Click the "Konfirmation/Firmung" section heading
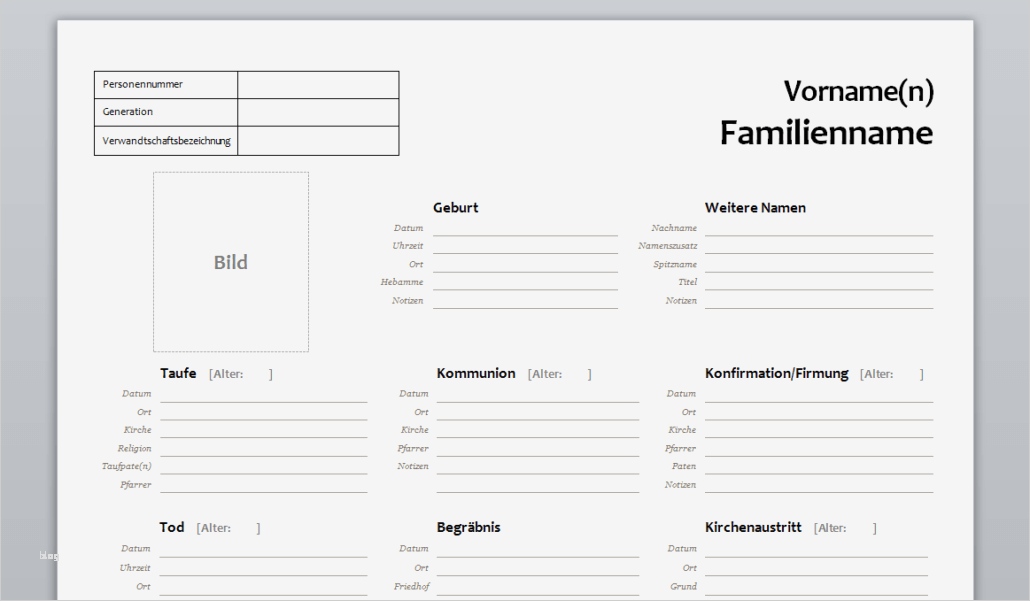1030x601 pixels. (x=776, y=373)
